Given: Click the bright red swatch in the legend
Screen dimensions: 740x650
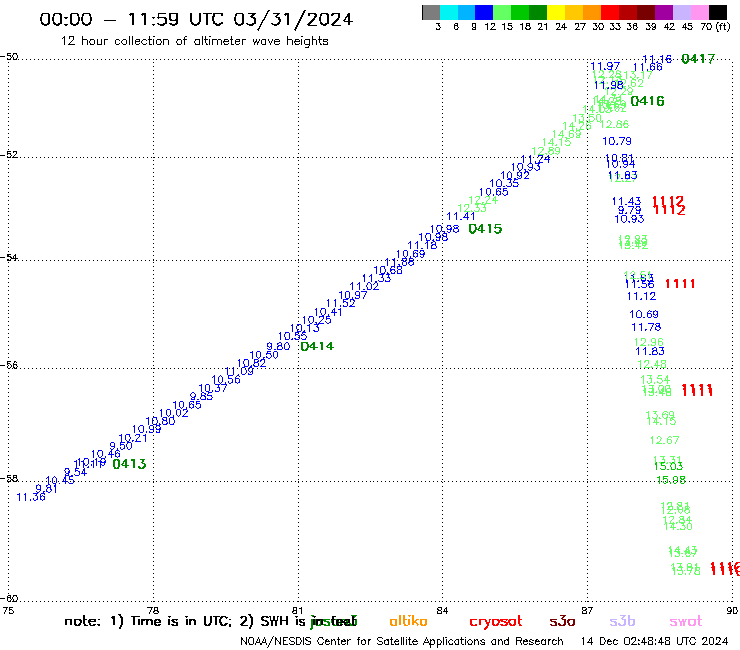Looking at the screenshot, I should 609,12.
